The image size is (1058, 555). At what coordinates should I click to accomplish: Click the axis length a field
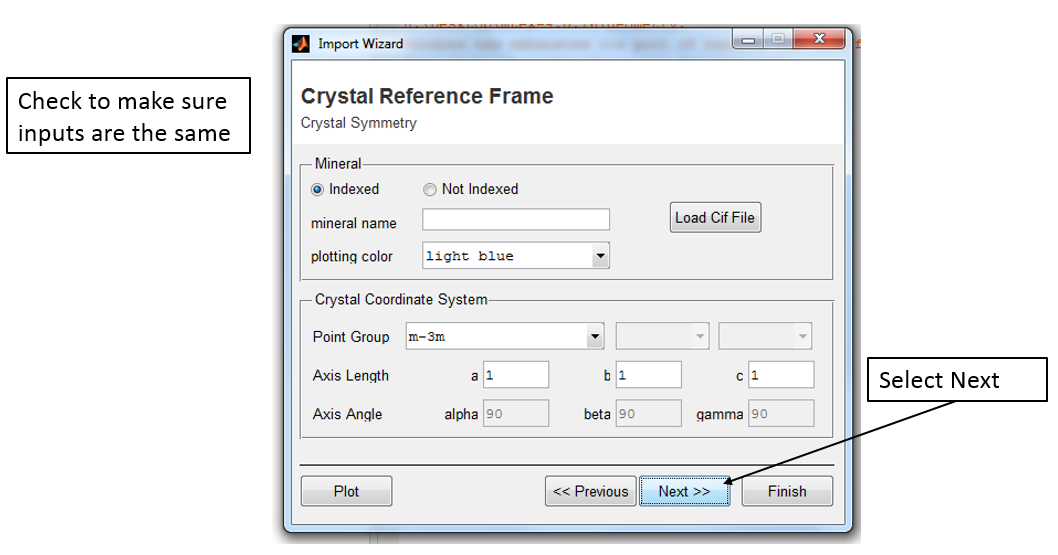tap(516, 376)
